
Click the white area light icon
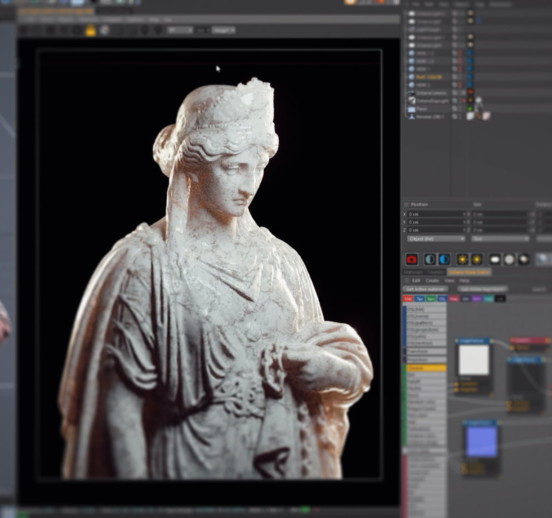pos(495,260)
